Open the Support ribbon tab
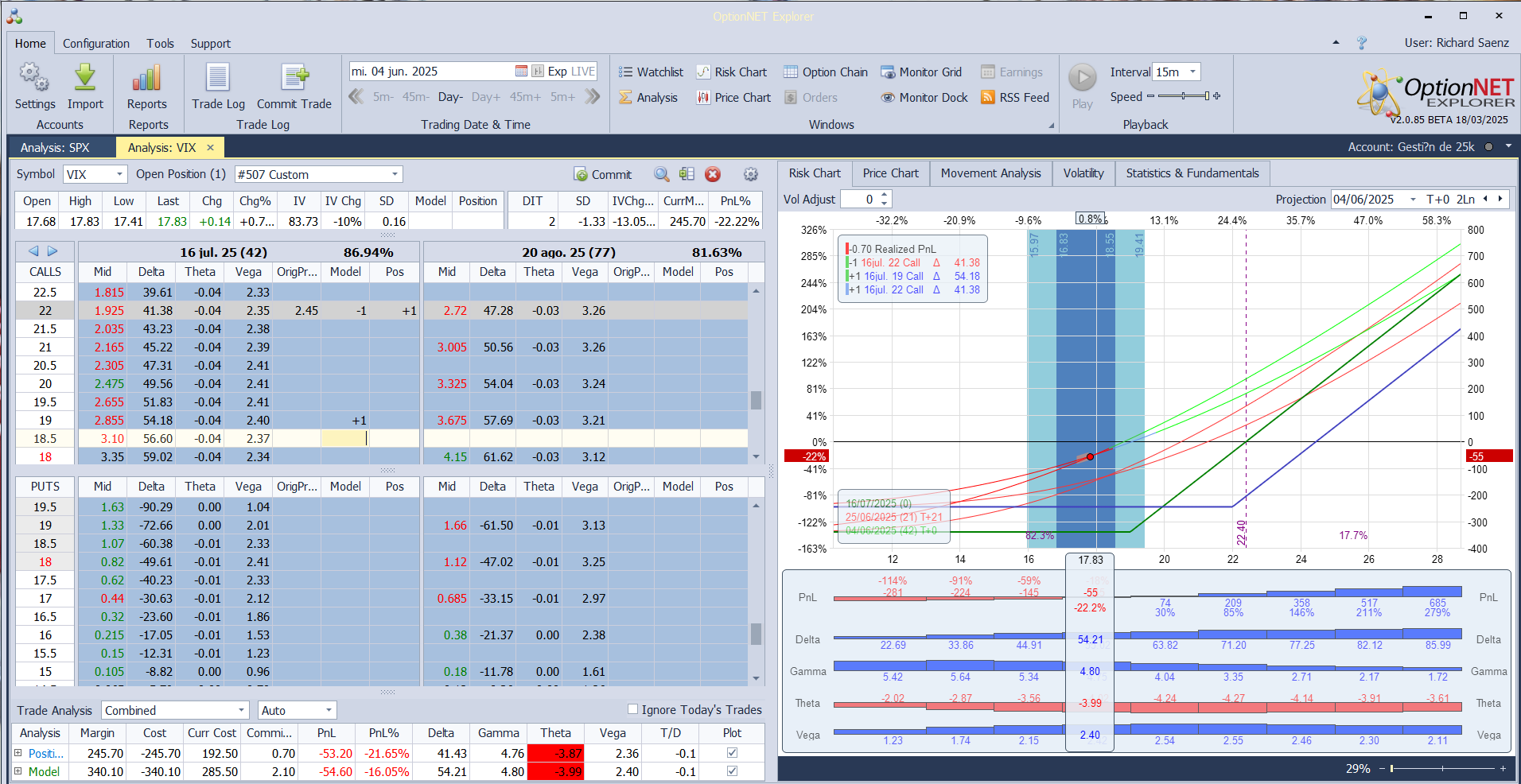Image resolution: width=1521 pixels, height=784 pixels. [x=211, y=43]
